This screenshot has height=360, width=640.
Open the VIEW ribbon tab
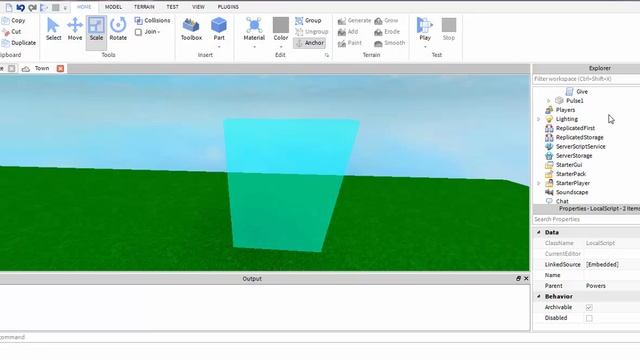point(198,7)
